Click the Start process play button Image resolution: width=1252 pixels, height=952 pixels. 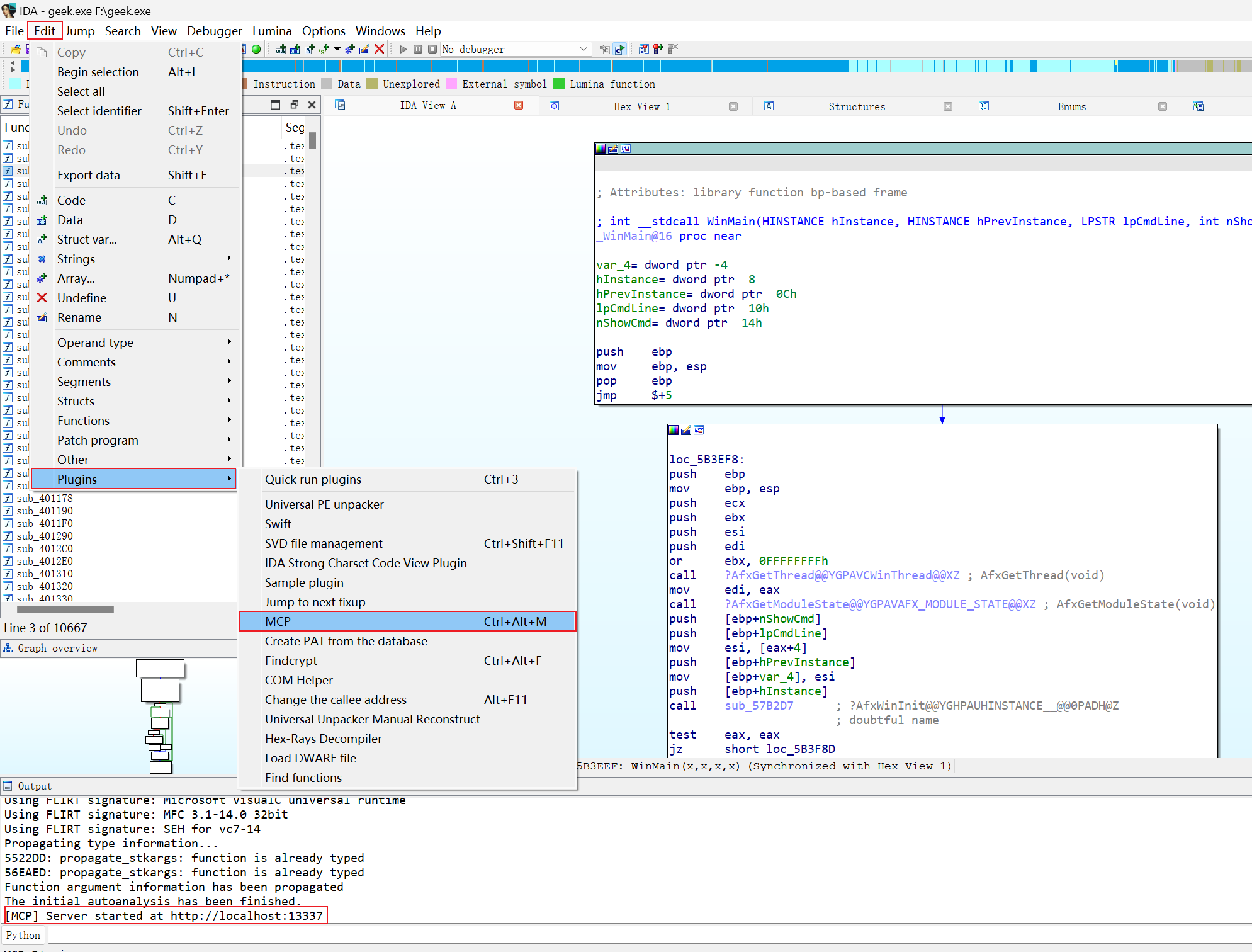tap(403, 49)
